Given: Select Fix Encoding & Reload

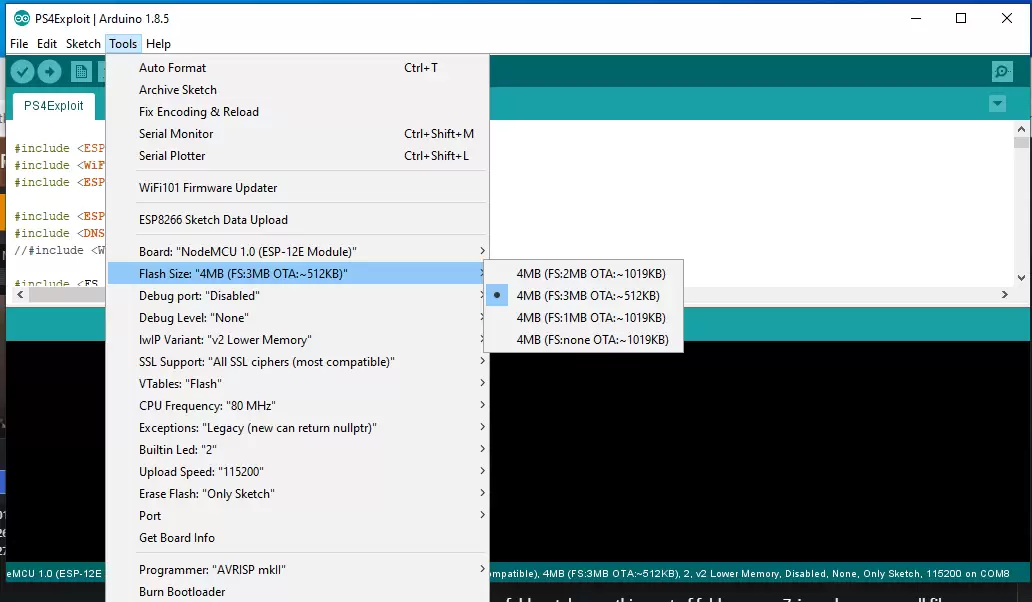Looking at the screenshot, I should (297, 112).
